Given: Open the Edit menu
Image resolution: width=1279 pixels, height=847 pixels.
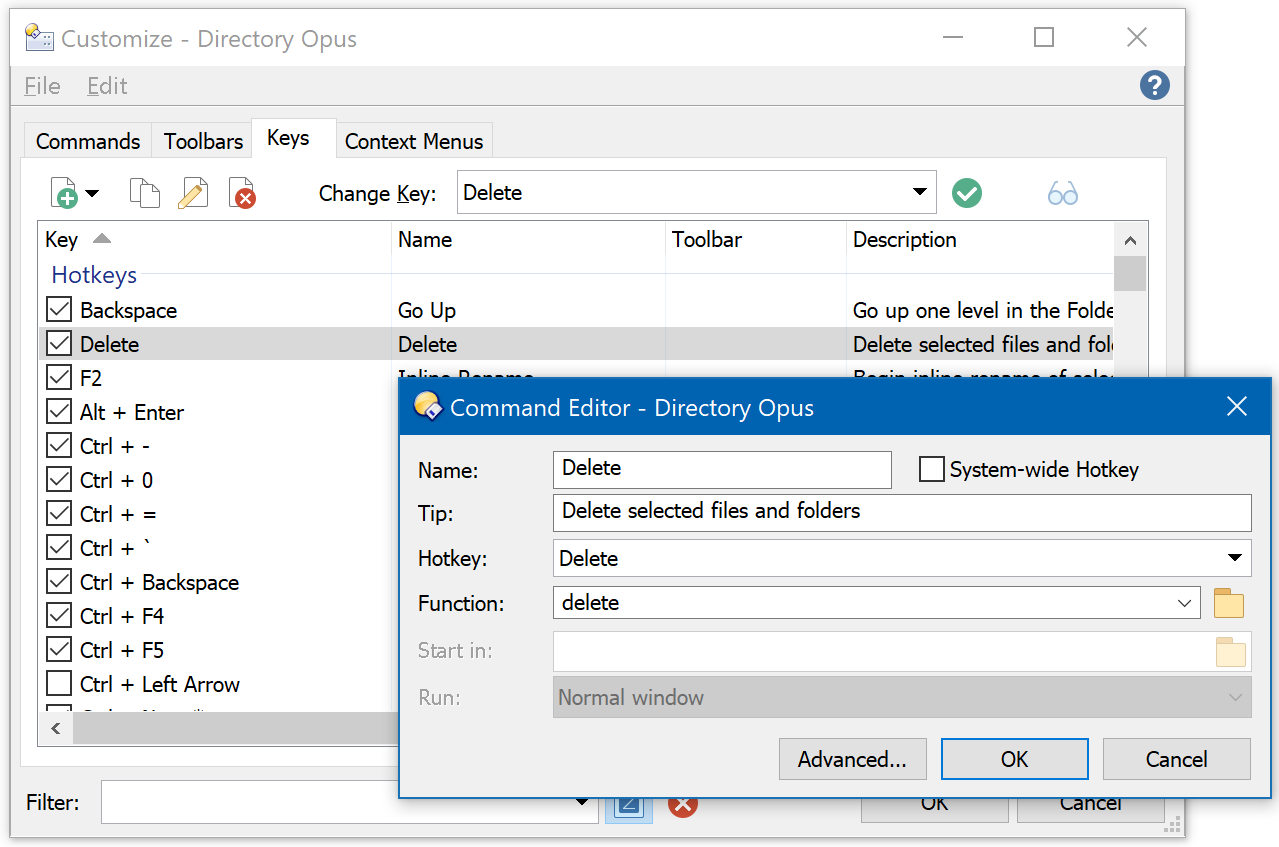Looking at the screenshot, I should pyautogui.click(x=107, y=86).
